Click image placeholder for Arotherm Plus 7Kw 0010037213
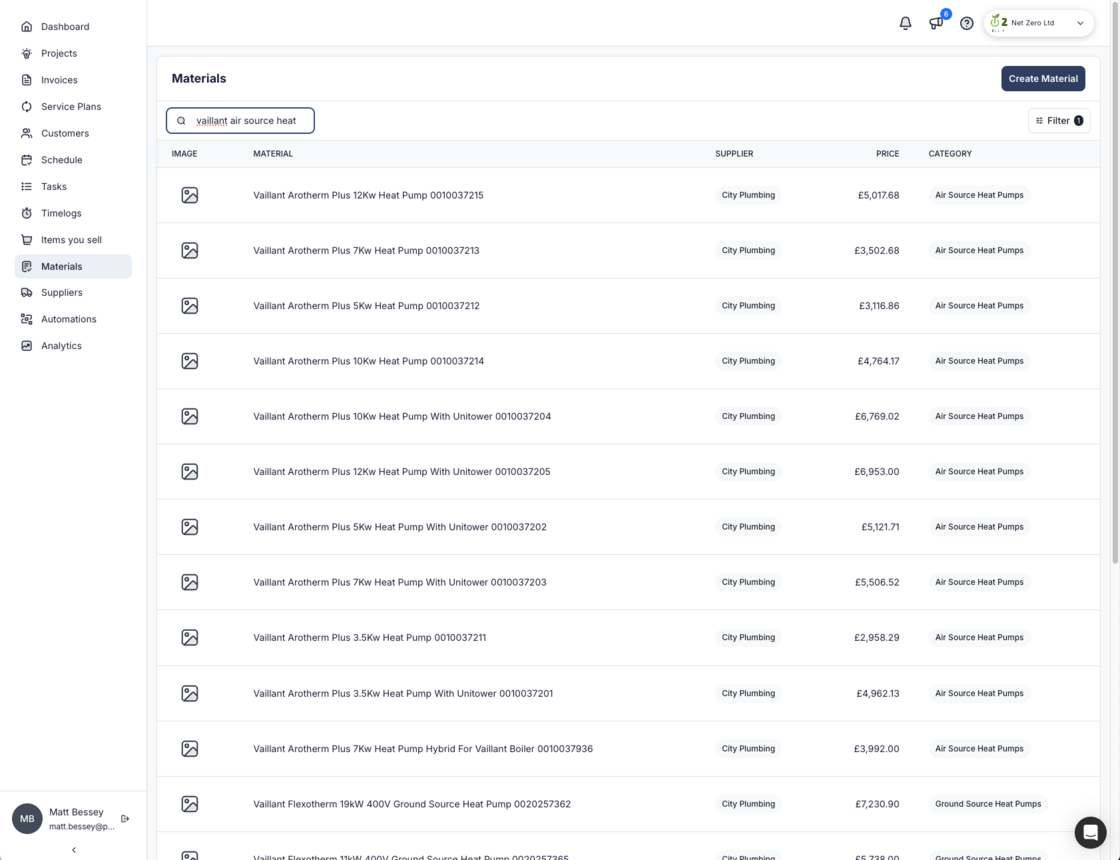This screenshot has height=860, width=1120. 190,251
